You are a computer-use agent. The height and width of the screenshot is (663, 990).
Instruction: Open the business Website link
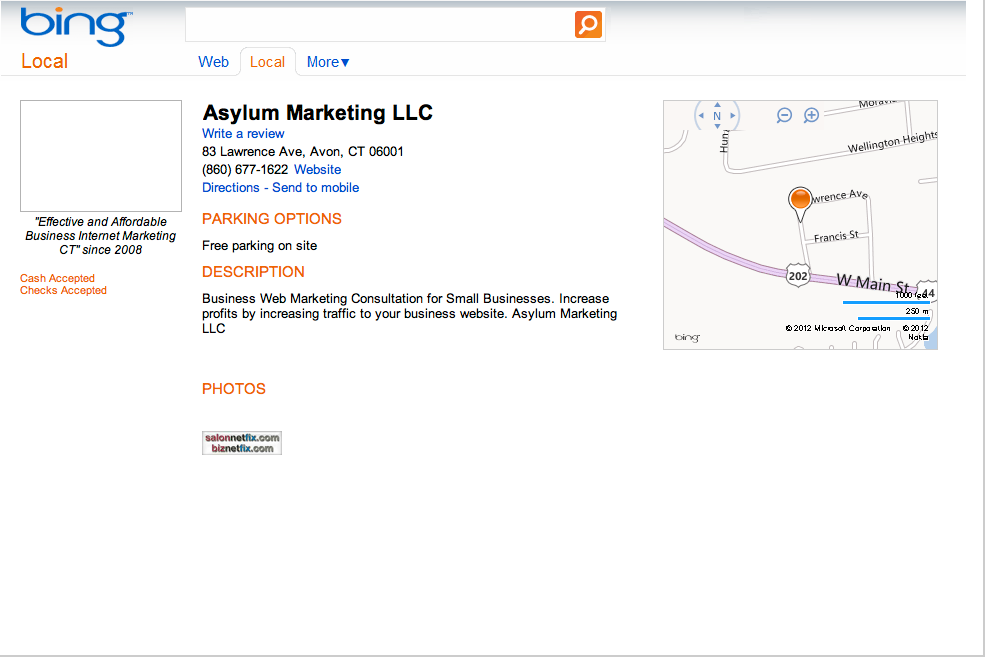pyautogui.click(x=317, y=170)
